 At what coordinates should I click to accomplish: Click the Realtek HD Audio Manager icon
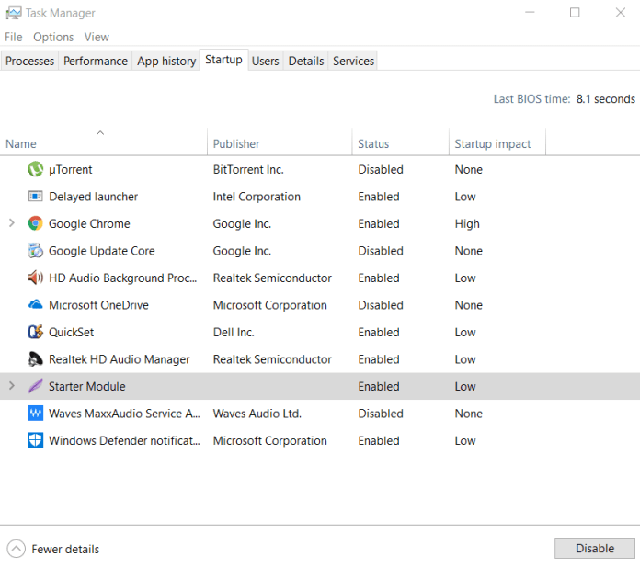click(35, 359)
